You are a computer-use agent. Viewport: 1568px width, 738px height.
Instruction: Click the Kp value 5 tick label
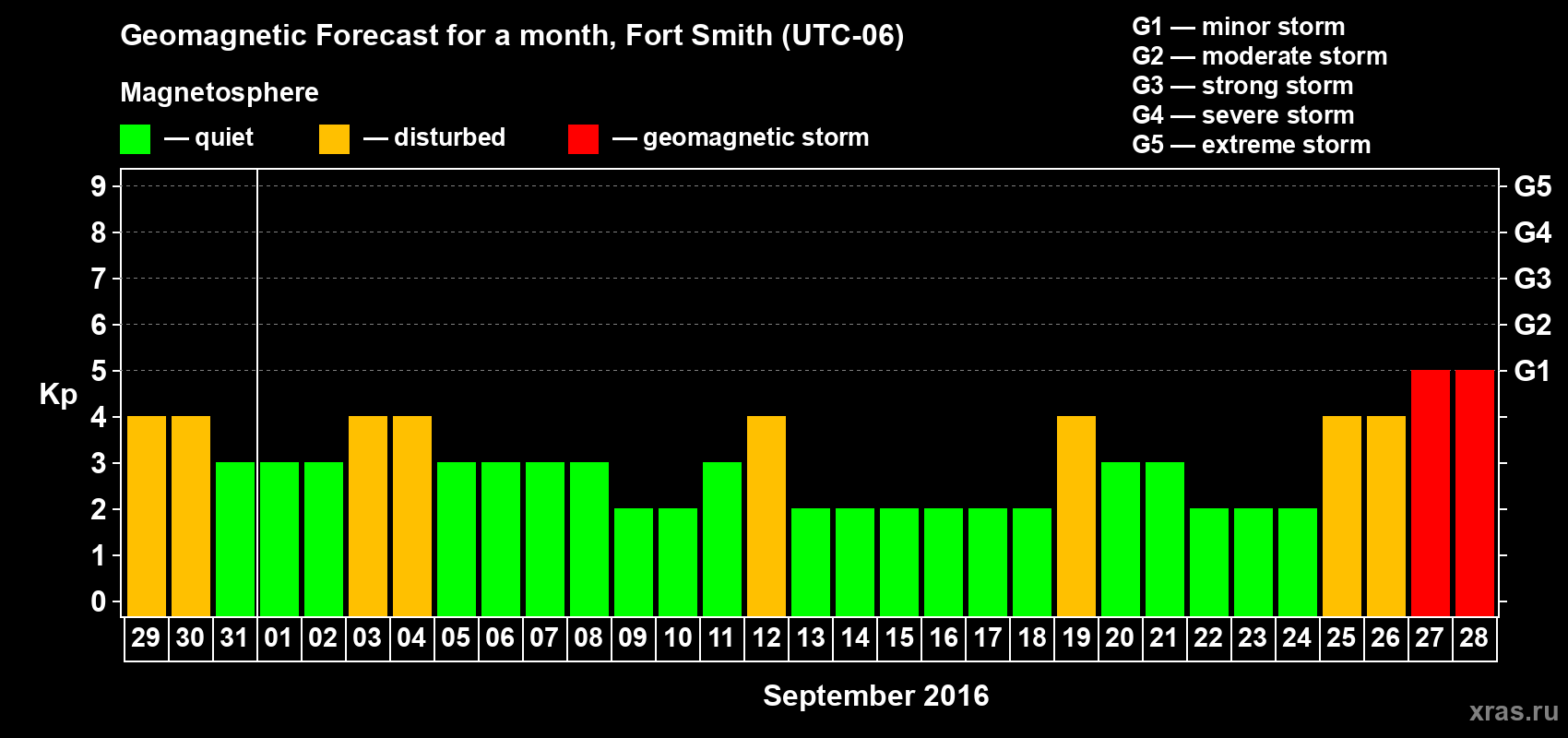click(99, 371)
